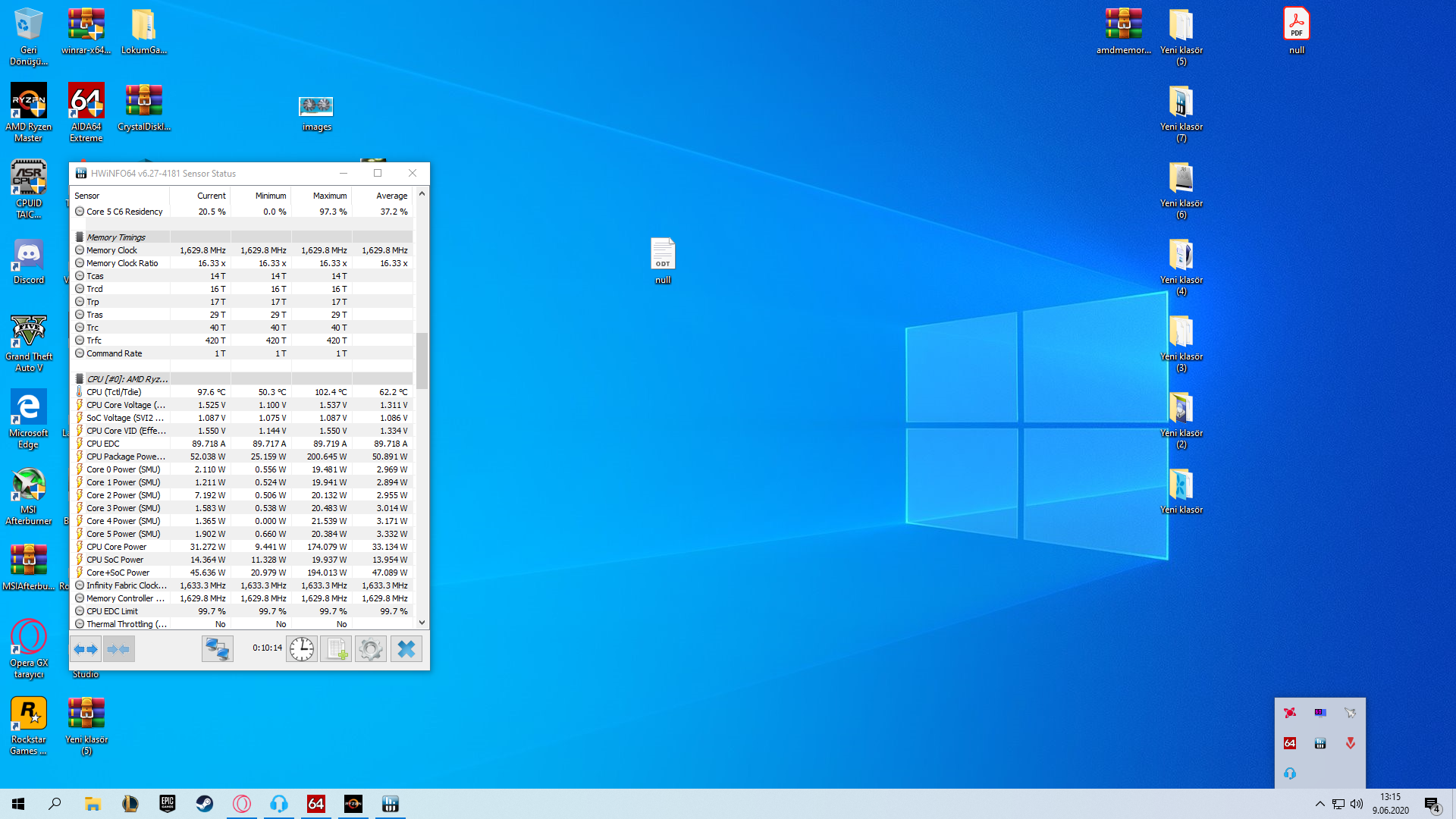This screenshot has height=819, width=1456.
Task: Open Recycle Bin (Geri Dönüşüm) icon
Action: pyautogui.click(x=29, y=36)
